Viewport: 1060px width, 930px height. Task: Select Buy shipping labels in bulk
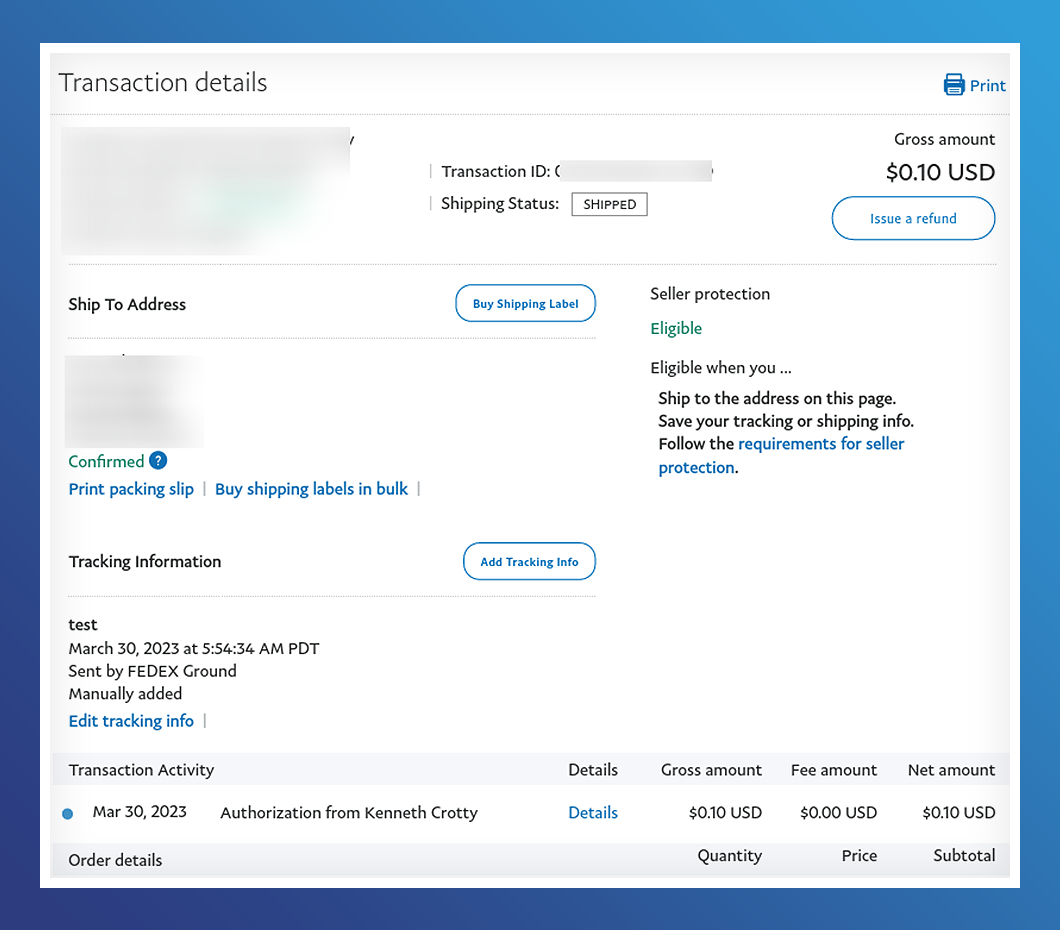[x=311, y=489]
